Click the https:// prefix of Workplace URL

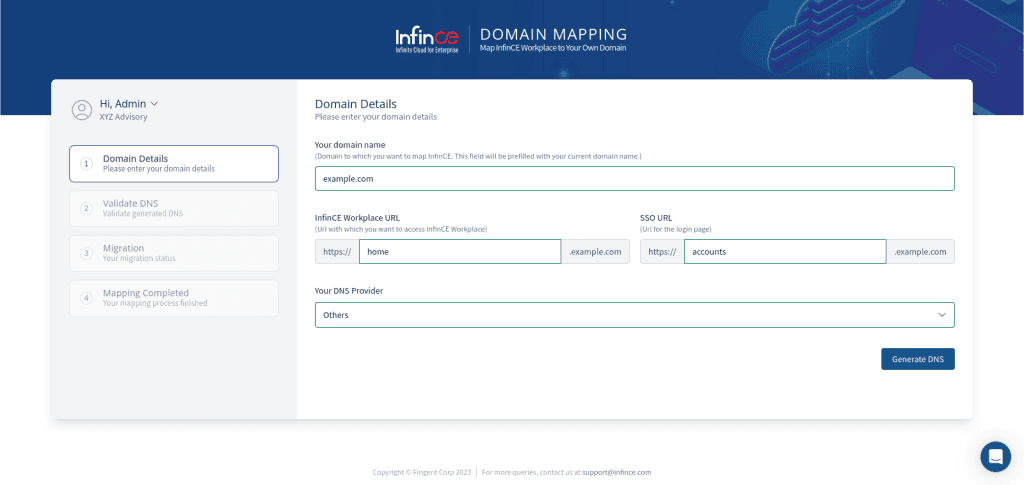tap(337, 251)
